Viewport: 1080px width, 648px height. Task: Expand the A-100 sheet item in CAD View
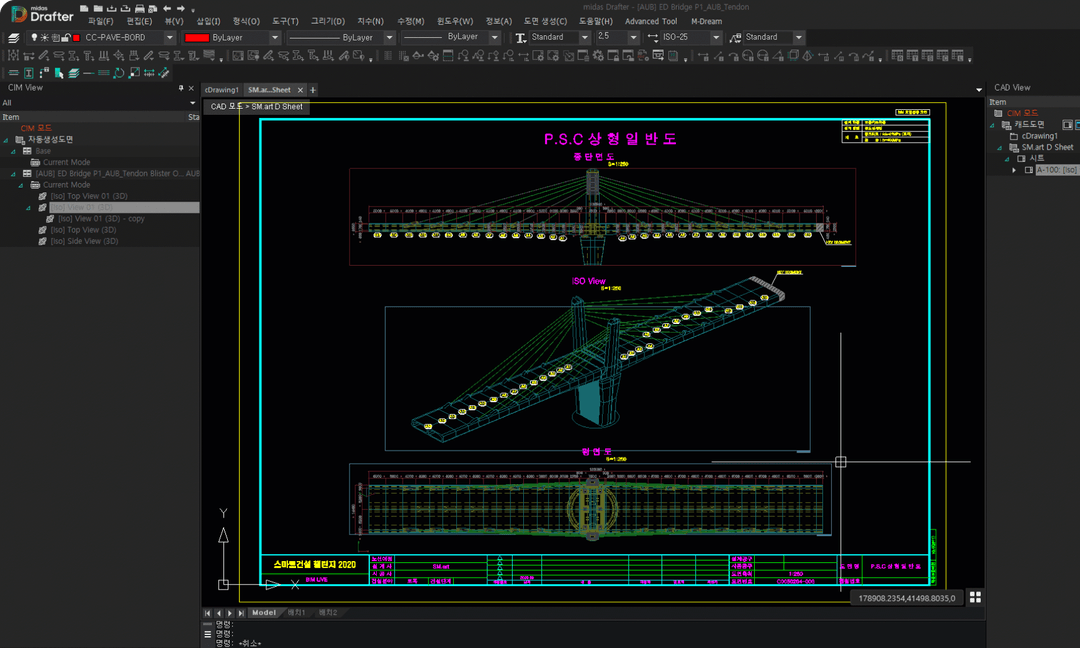pos(1014,170)
